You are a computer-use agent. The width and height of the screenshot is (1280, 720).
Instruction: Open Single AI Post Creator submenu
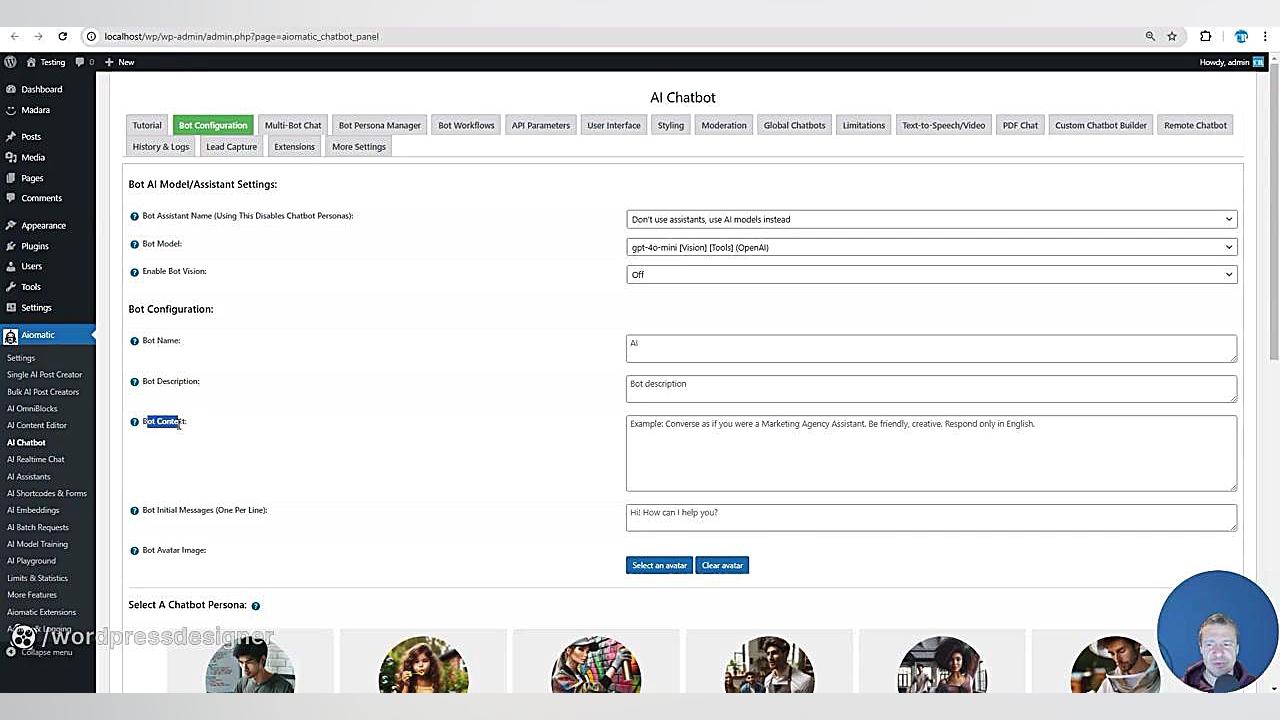coord(44,374)
